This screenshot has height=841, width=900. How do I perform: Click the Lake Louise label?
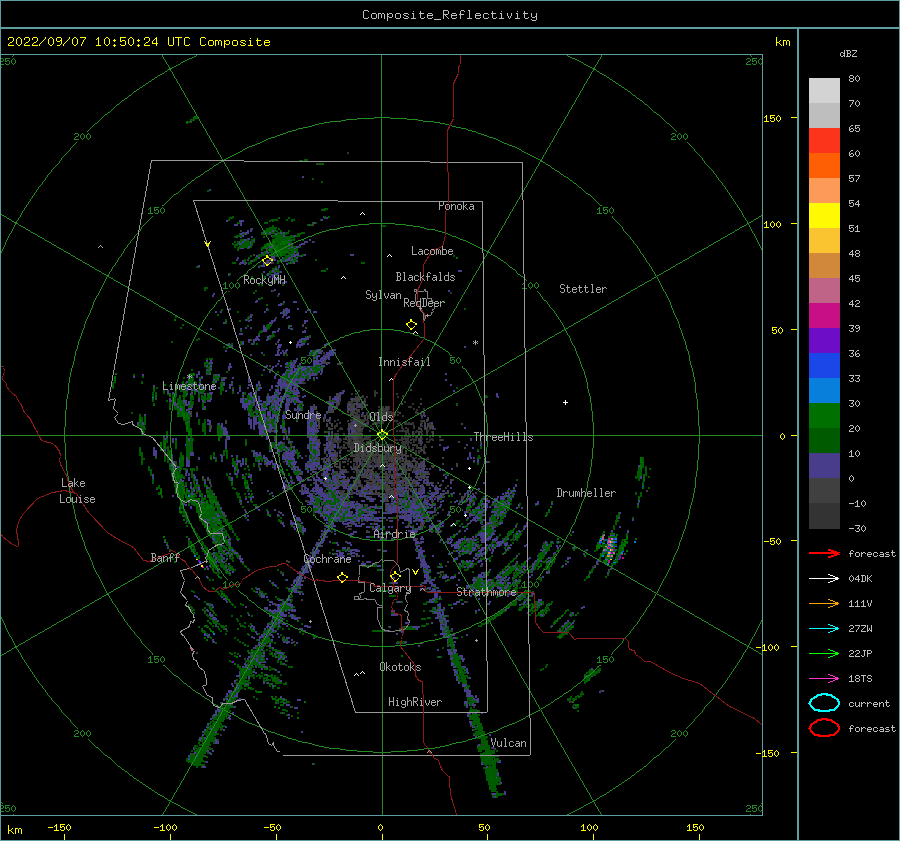(x=77, y=491)
